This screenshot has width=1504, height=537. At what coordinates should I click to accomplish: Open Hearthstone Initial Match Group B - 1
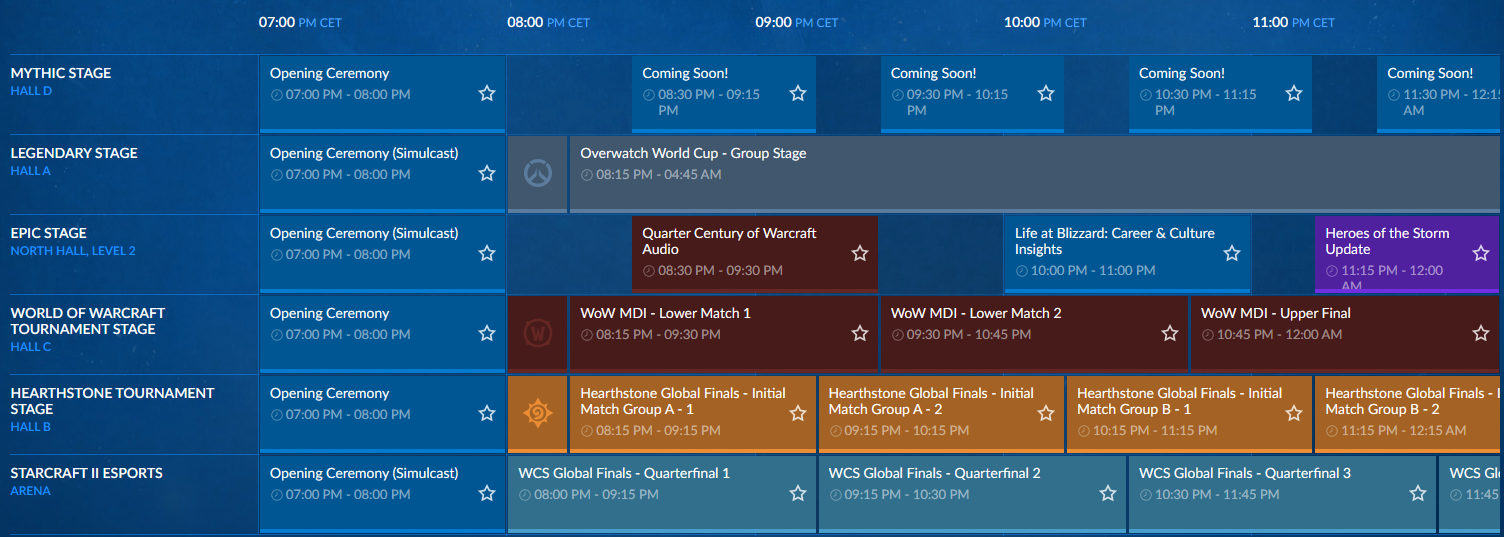pyautogui.click(x=1178, y=402)
